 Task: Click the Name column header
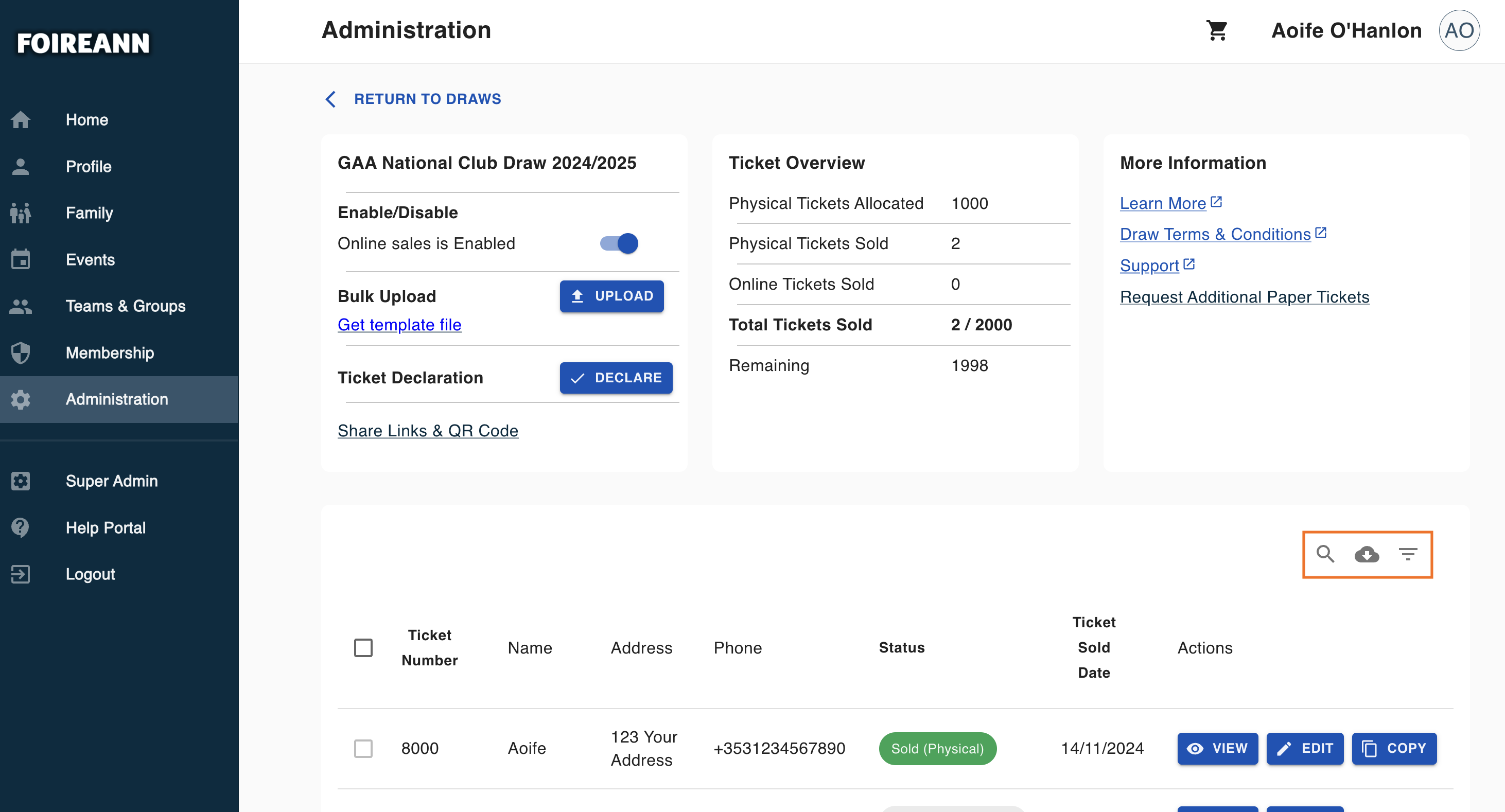[x=530, y=648]
